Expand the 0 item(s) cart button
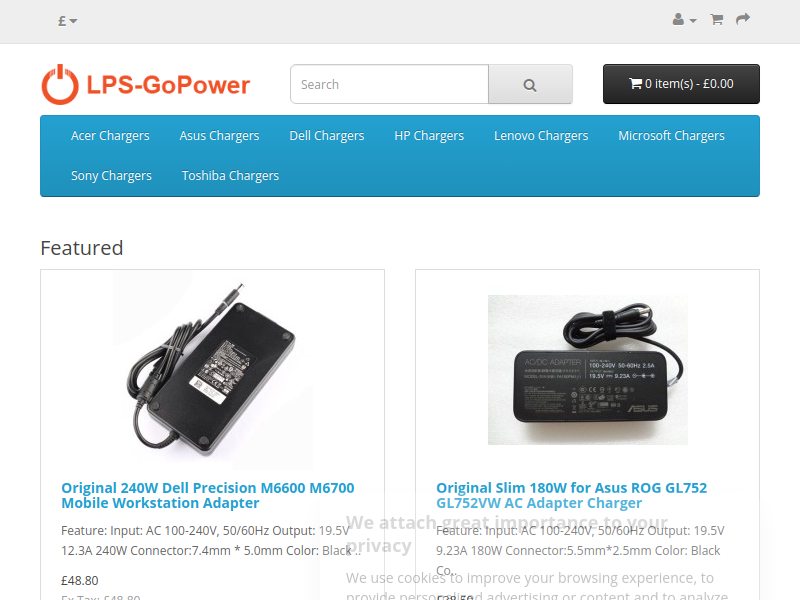 (x=681, y=84)
